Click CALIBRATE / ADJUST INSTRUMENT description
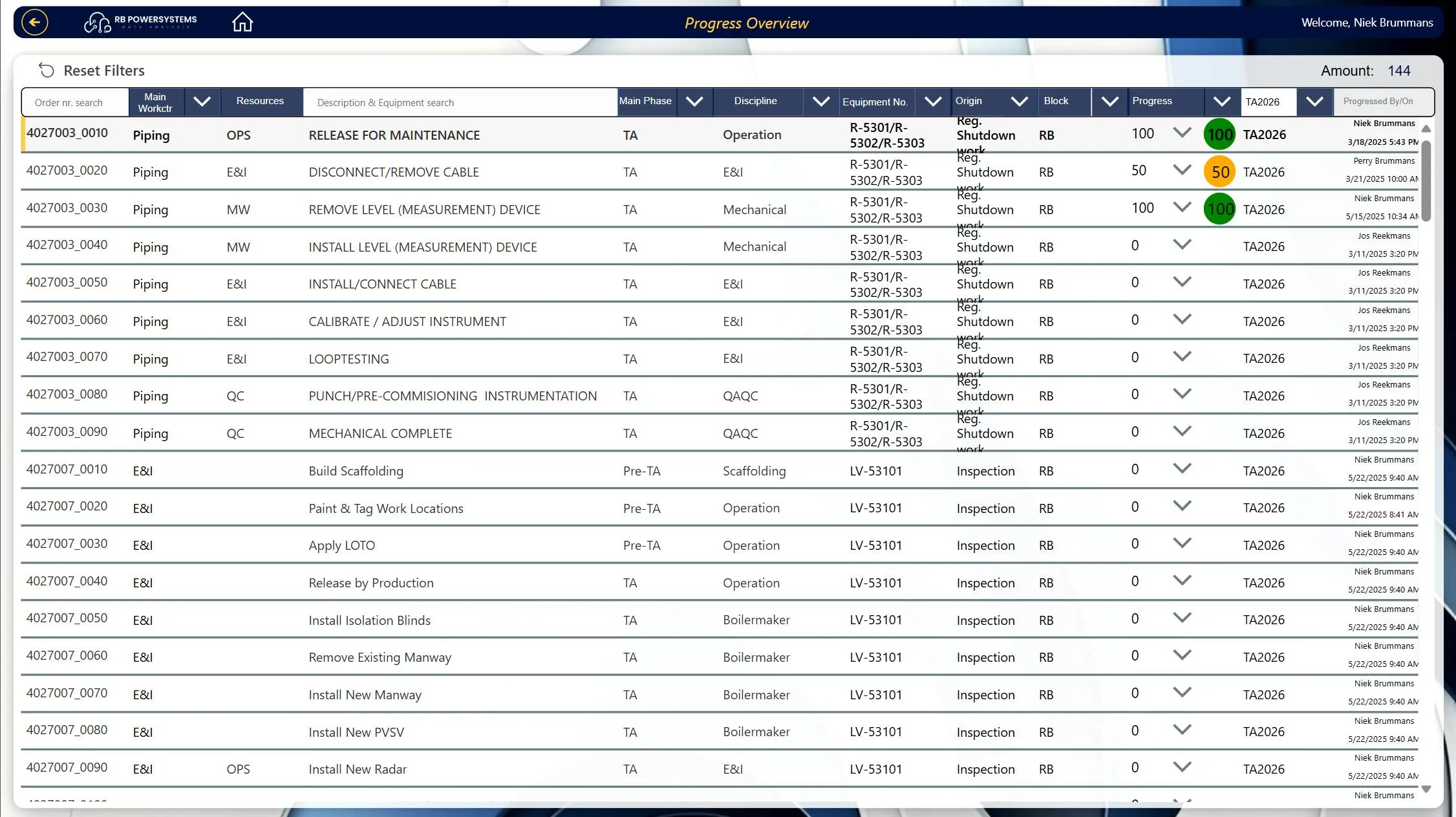This screenshot has height=817, width=1456. coord(407,321)
